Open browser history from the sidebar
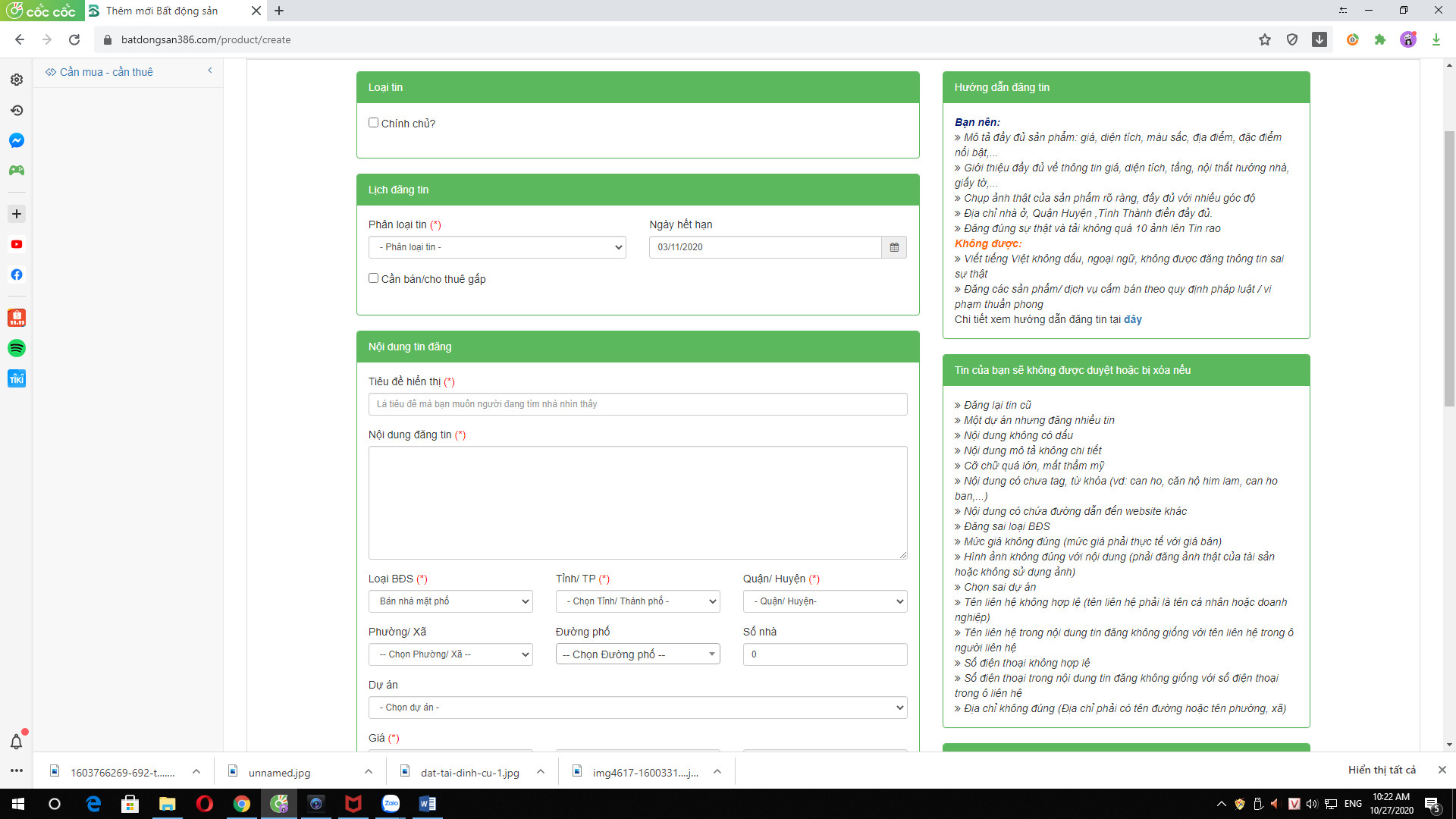The width and height of the screenshot is (1456, 819). (x=17, y=110)
